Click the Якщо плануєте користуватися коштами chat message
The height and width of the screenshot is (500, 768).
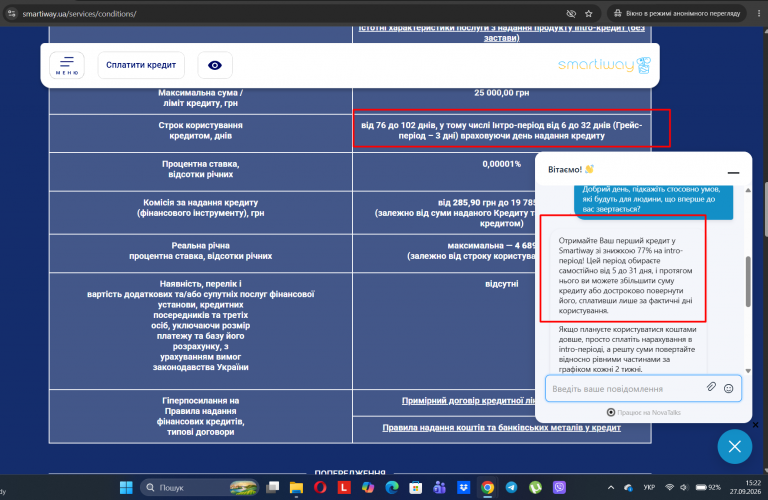coord(627,349)
